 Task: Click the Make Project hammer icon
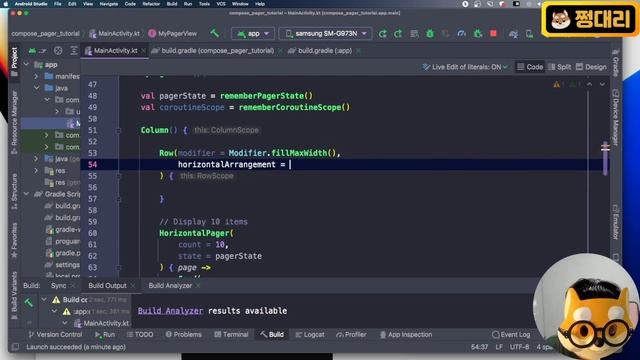(215, 33)
